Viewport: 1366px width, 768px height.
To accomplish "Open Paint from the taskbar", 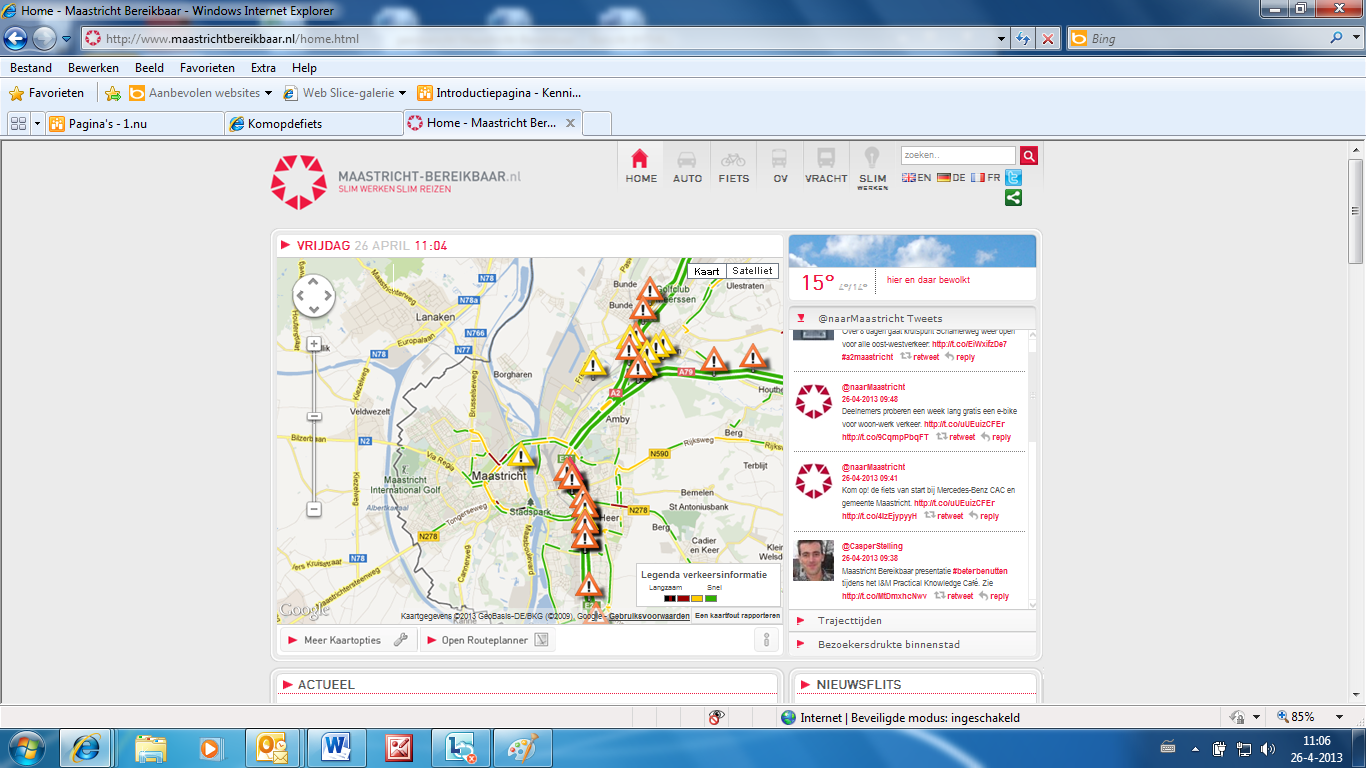I will point(522,748).
